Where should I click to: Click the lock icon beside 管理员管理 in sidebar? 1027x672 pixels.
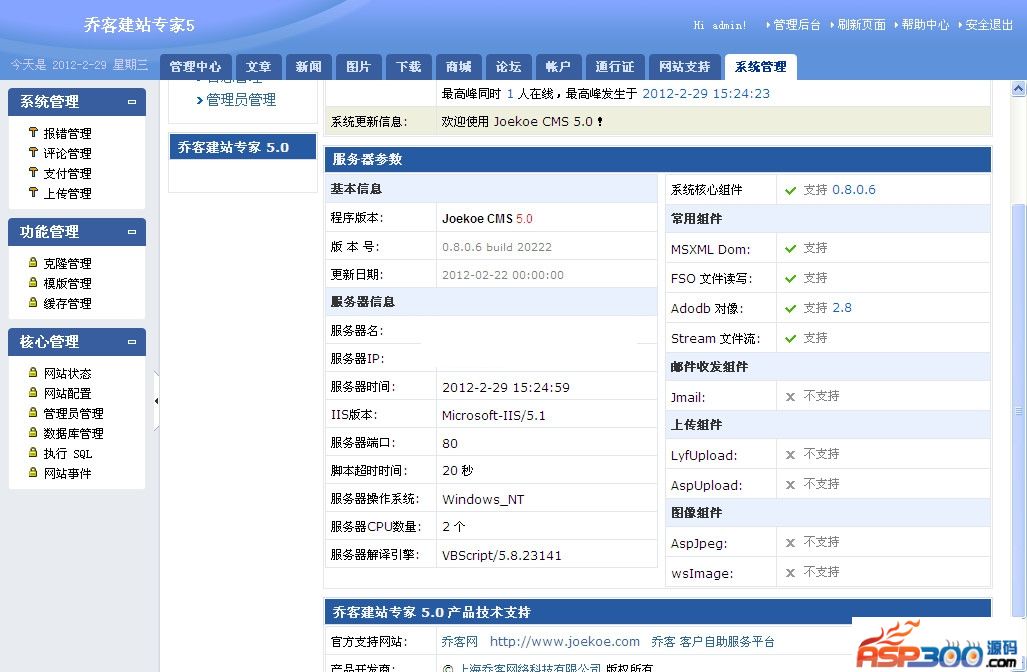[33, 412]
